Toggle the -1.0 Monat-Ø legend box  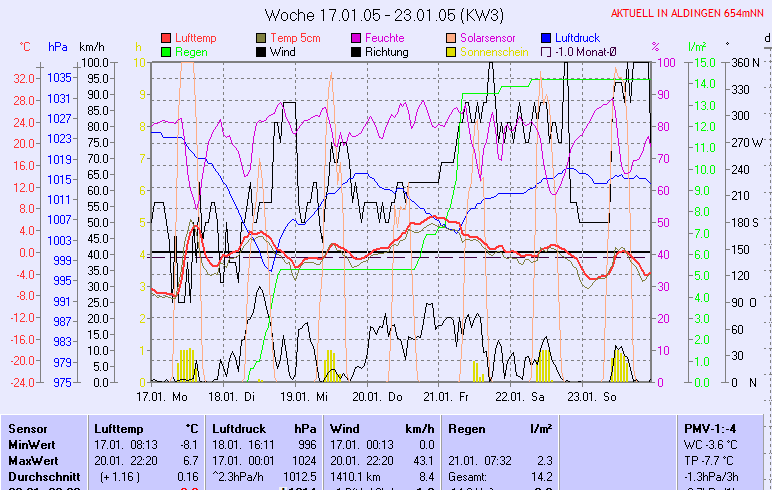click(x=547, y=52)
